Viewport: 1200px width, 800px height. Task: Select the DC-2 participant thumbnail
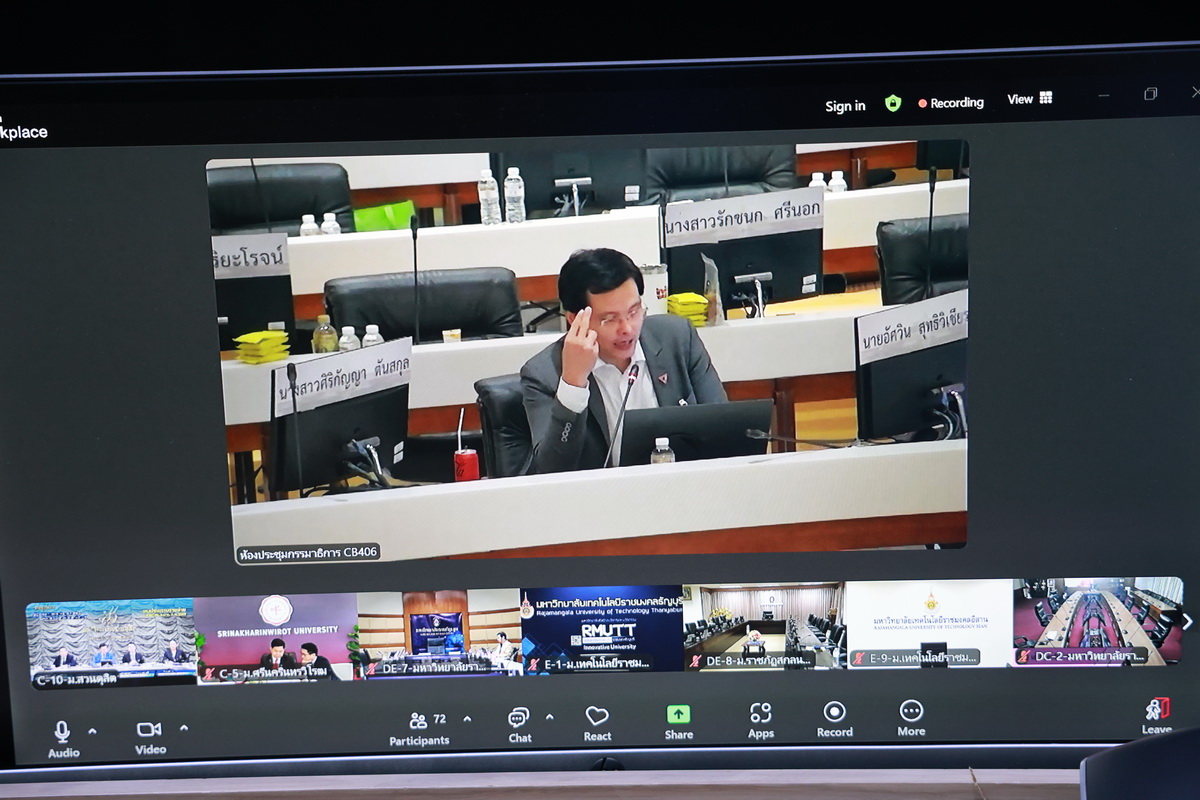1097,621
